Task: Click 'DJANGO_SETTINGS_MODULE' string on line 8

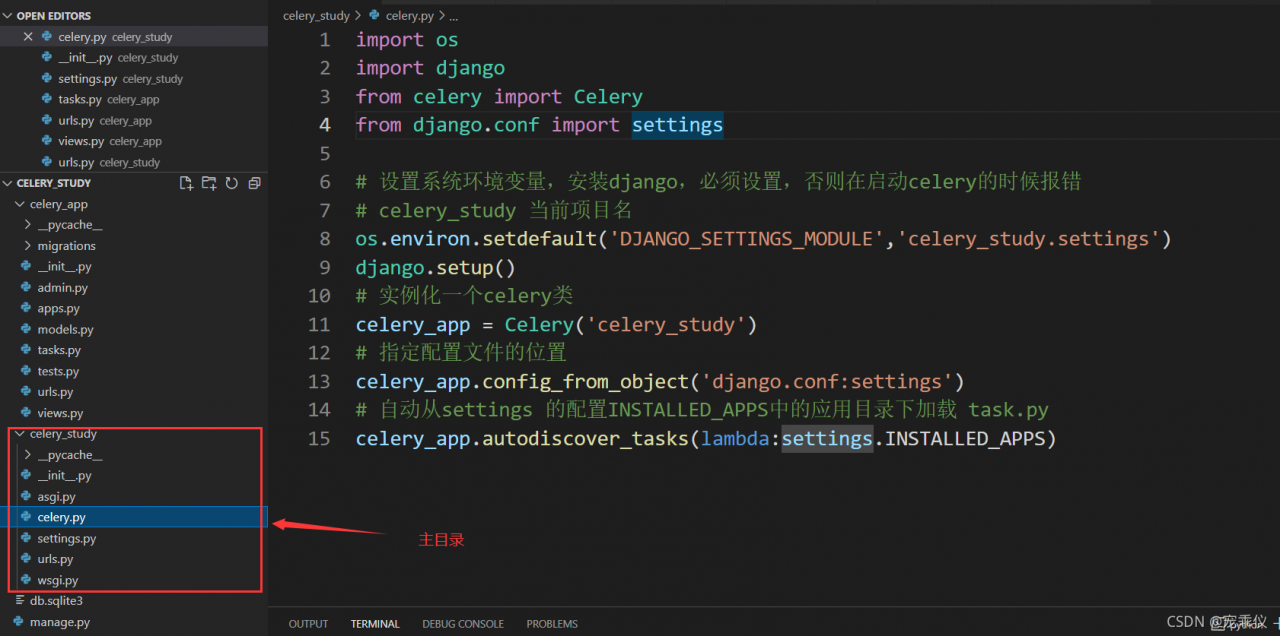Action: click(746, 239)
